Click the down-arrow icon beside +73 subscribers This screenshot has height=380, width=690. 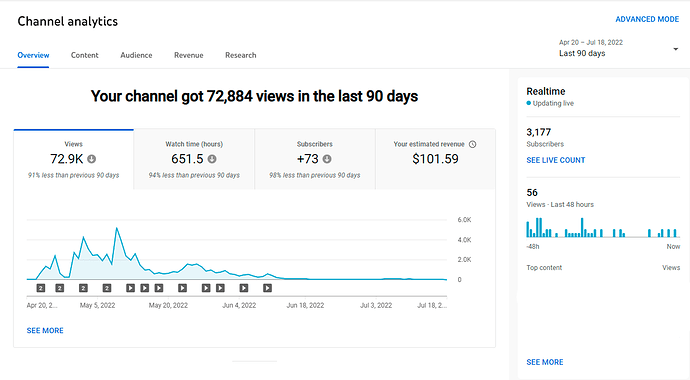[x=327, y=159]
